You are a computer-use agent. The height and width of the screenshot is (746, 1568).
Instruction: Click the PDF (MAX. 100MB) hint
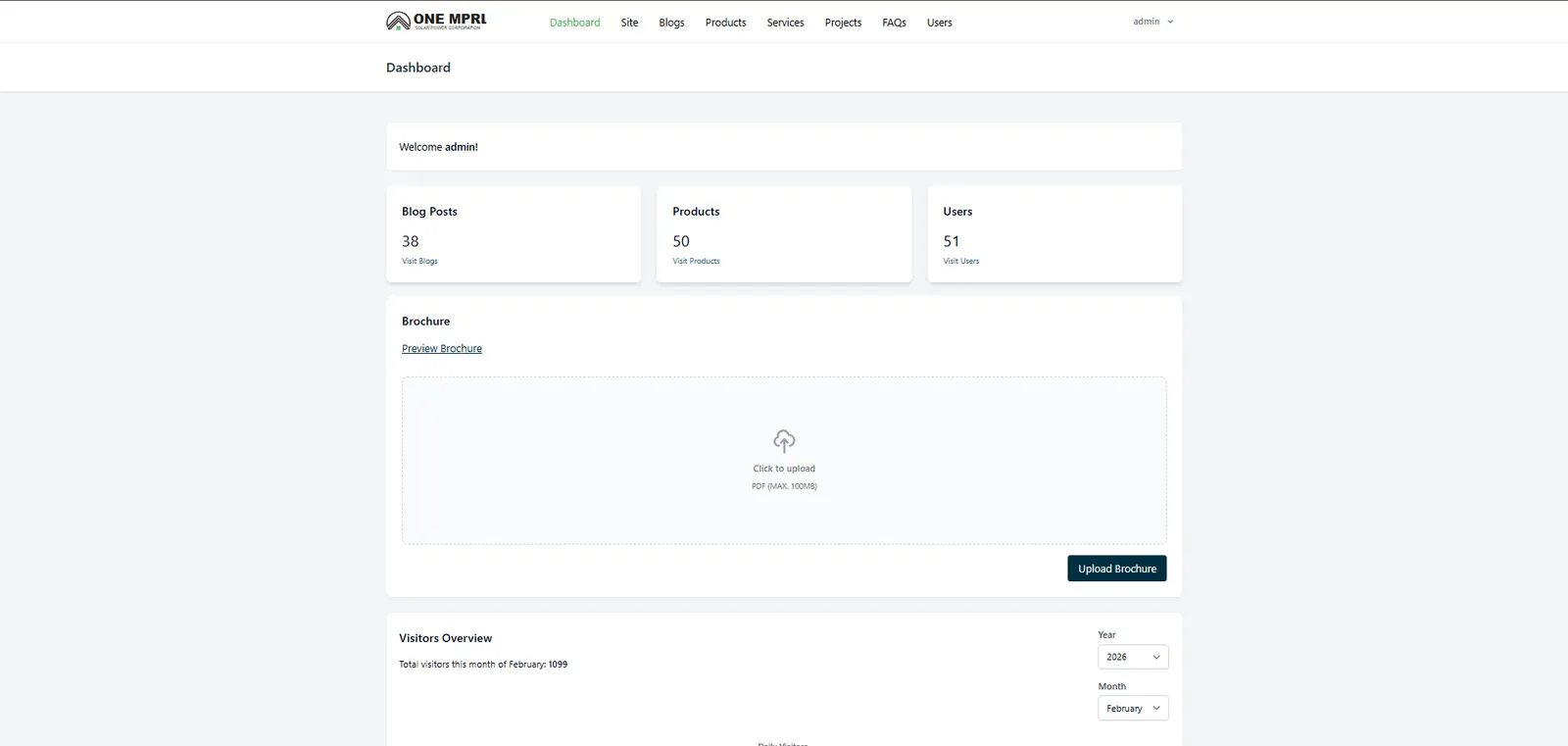pos(784,486)
